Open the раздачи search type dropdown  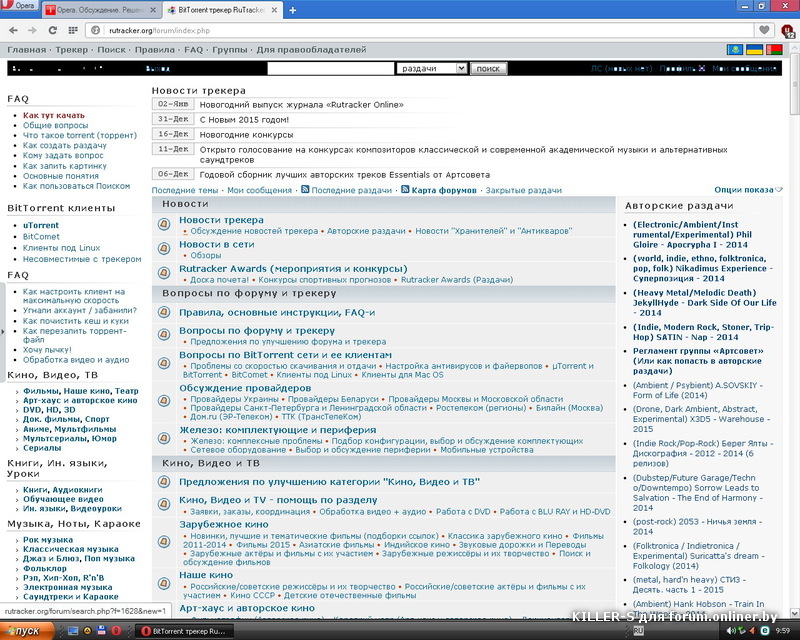[431, 68]
